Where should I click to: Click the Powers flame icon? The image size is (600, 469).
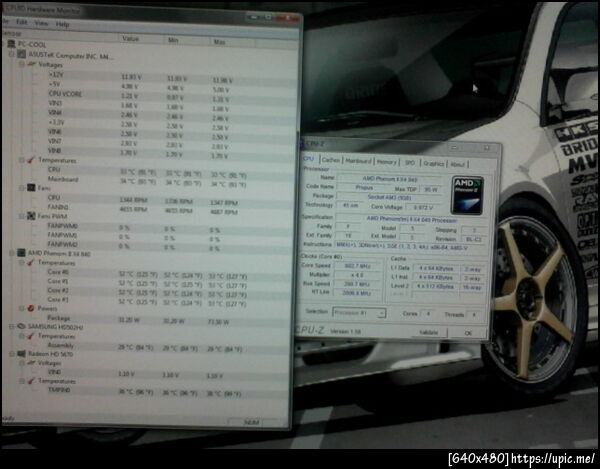pos(31,308)
